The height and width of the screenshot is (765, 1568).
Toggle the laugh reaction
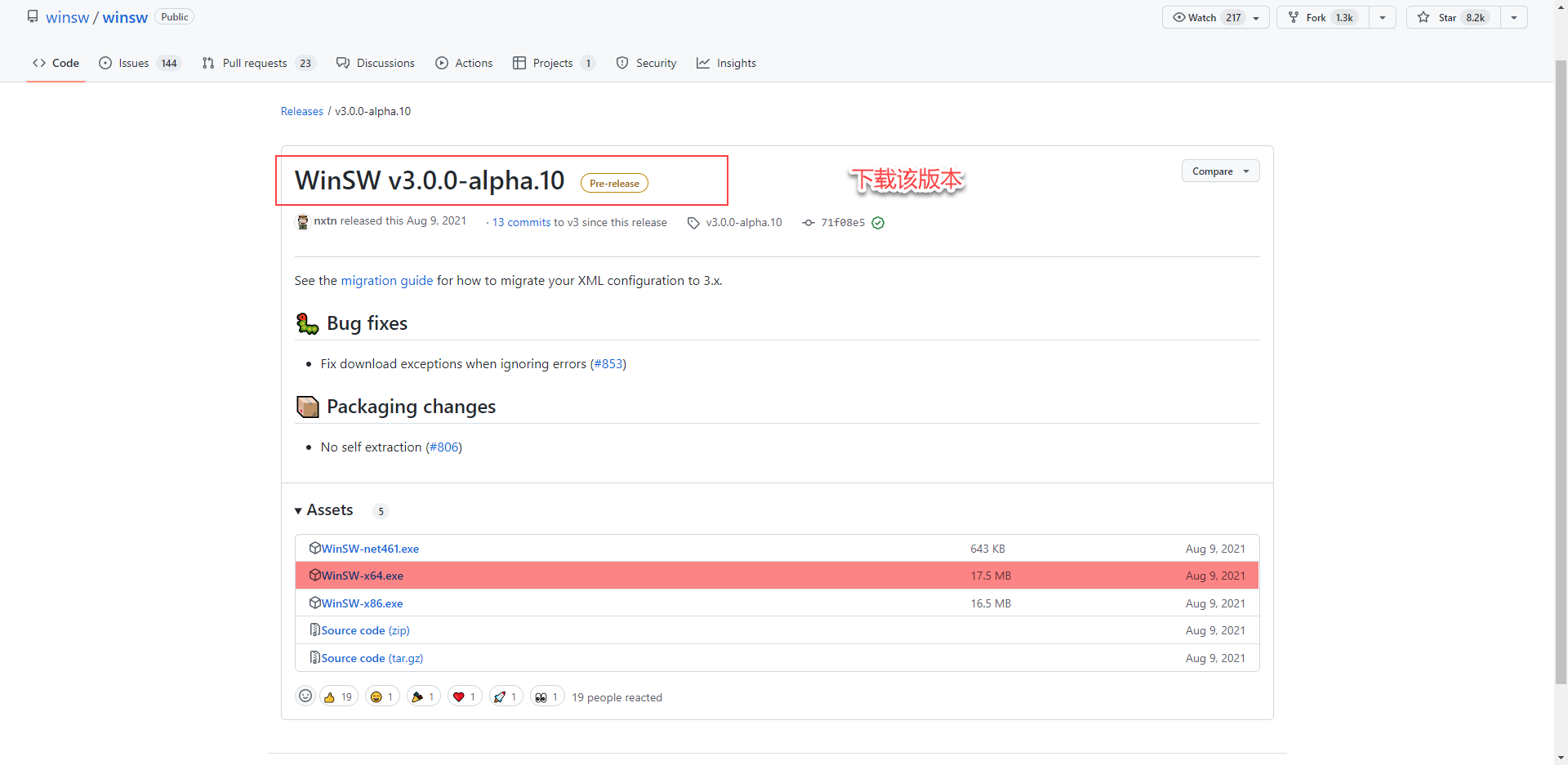pos(382,696)
